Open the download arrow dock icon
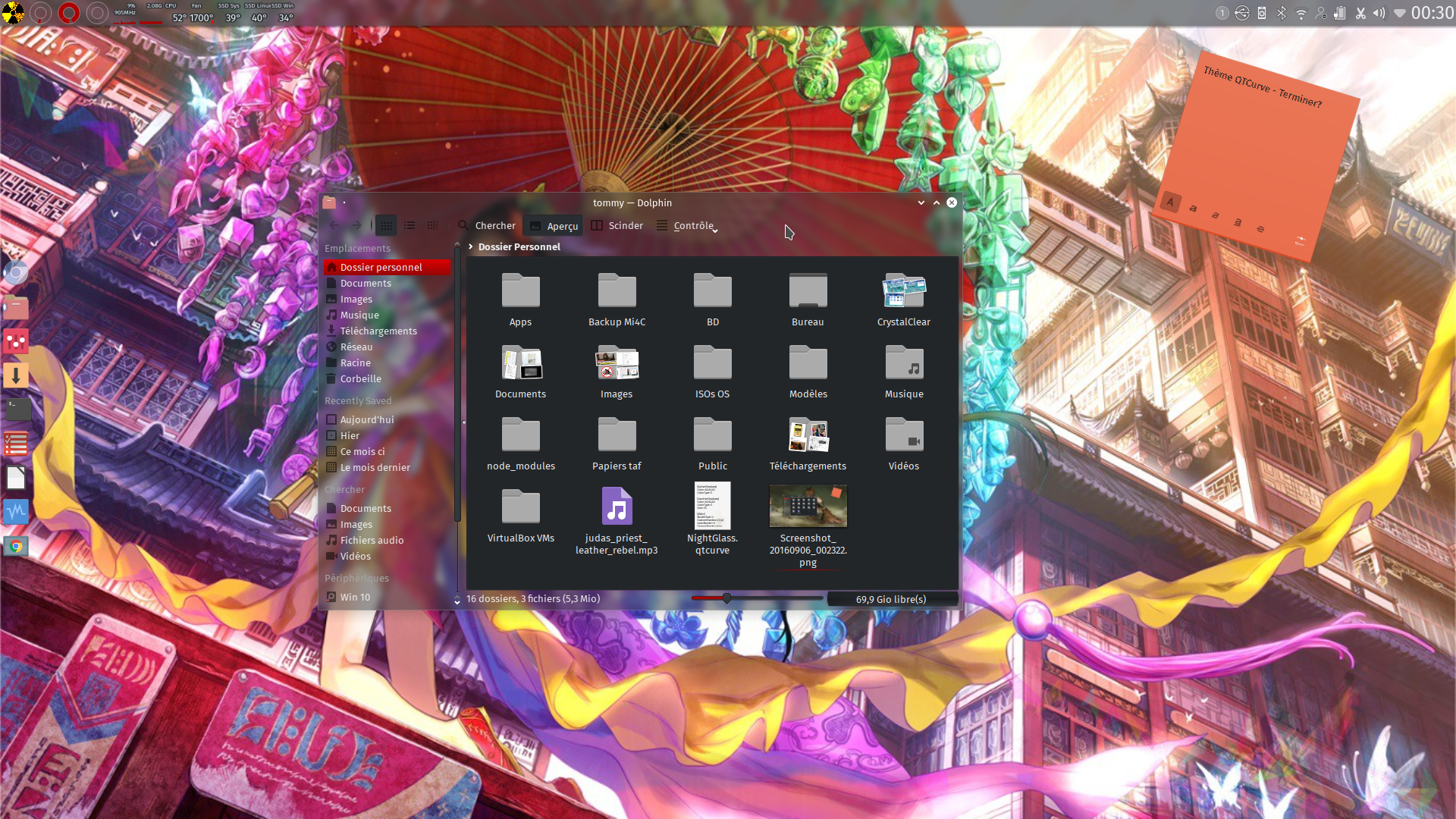Image resolution: width=1456 pixels, height=819 pixels. (16, 375)
